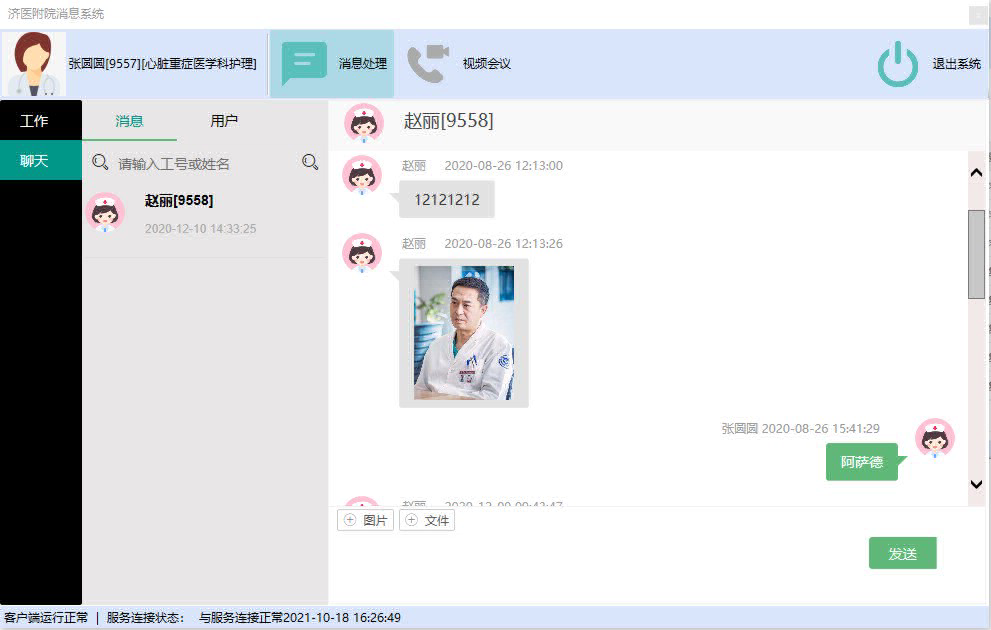Open the doctor photo thumbnail in chat
The height and width of the screenshot is (630, 991).
click(464, 333)
